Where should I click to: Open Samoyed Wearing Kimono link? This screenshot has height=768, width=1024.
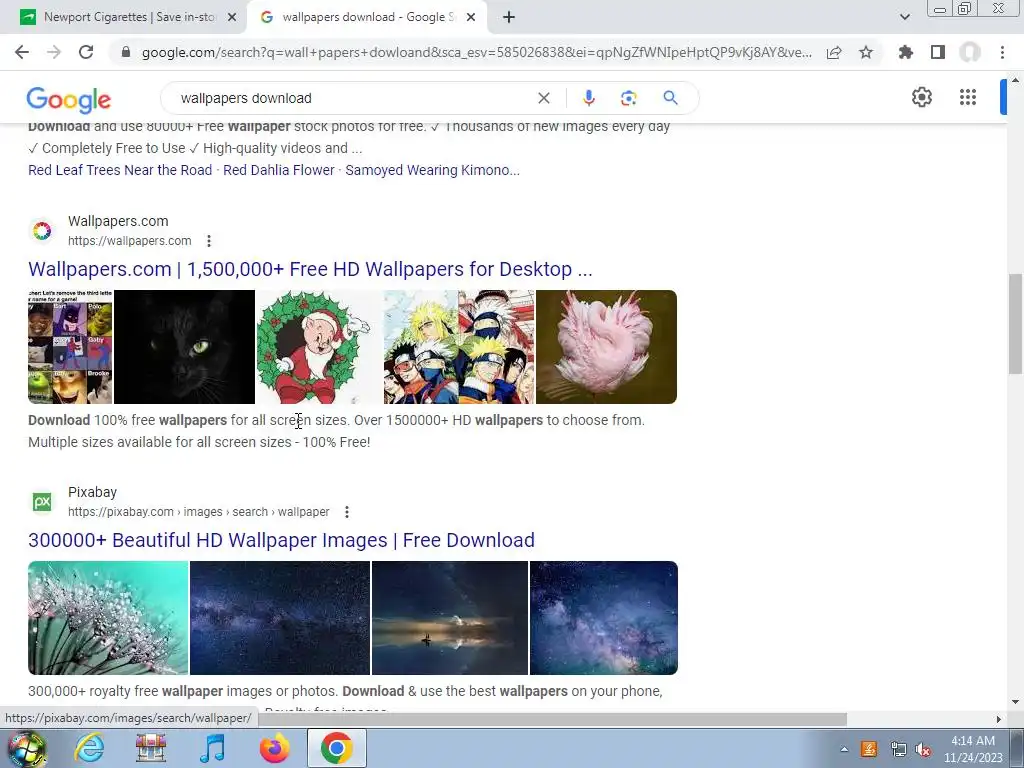coord(432,170)
